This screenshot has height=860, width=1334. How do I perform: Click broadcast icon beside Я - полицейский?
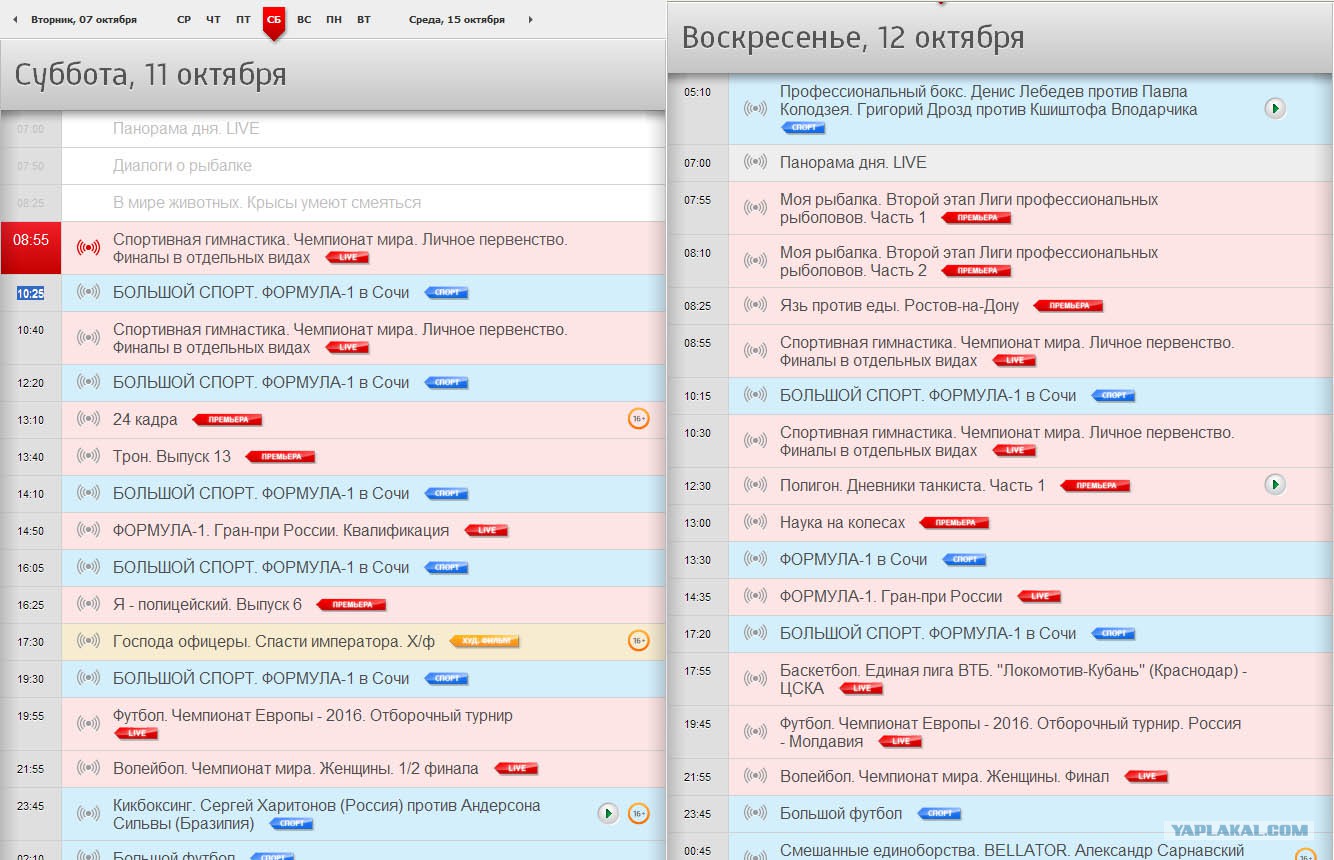pos(88,605)
